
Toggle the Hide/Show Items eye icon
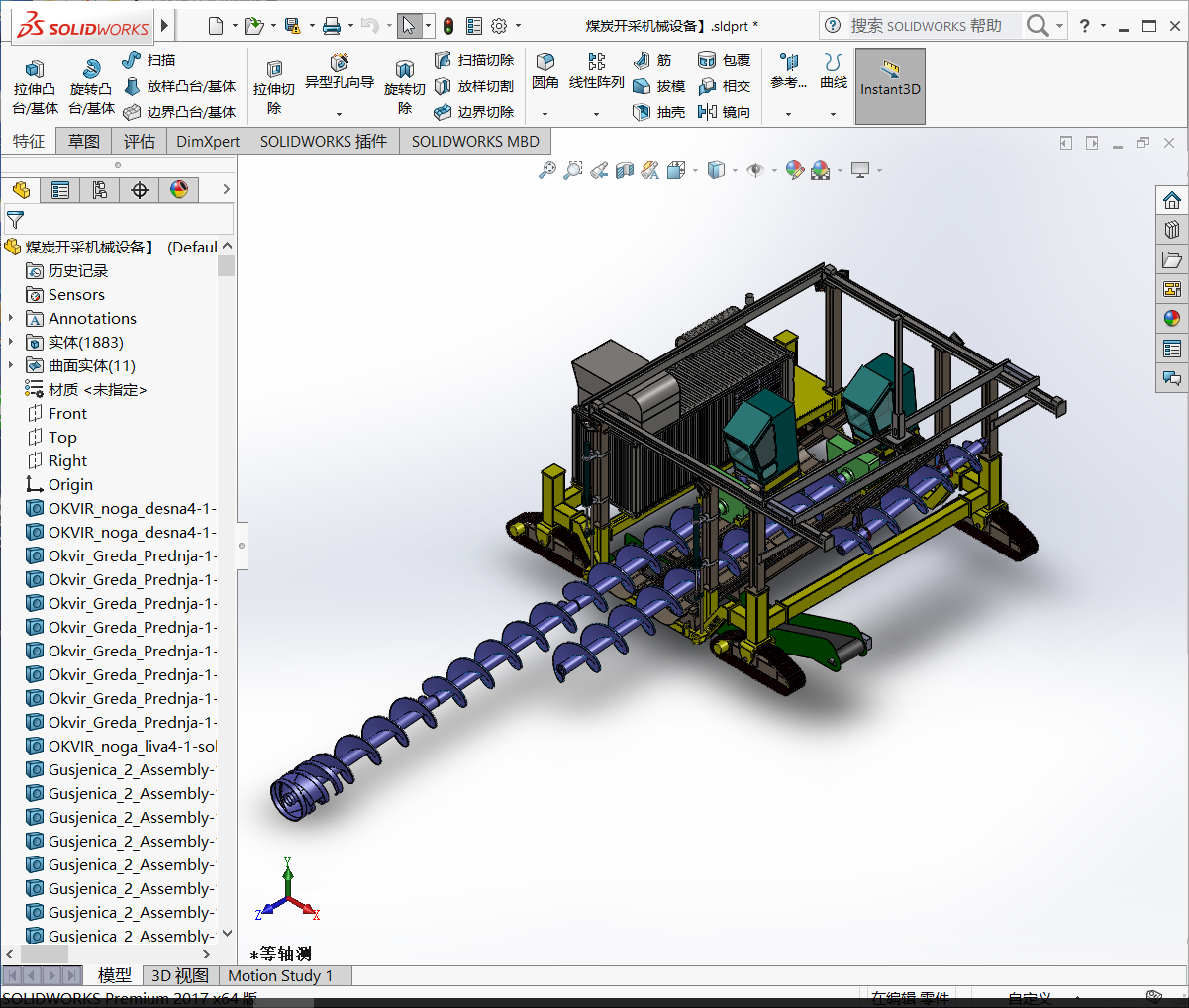(756, 169)
